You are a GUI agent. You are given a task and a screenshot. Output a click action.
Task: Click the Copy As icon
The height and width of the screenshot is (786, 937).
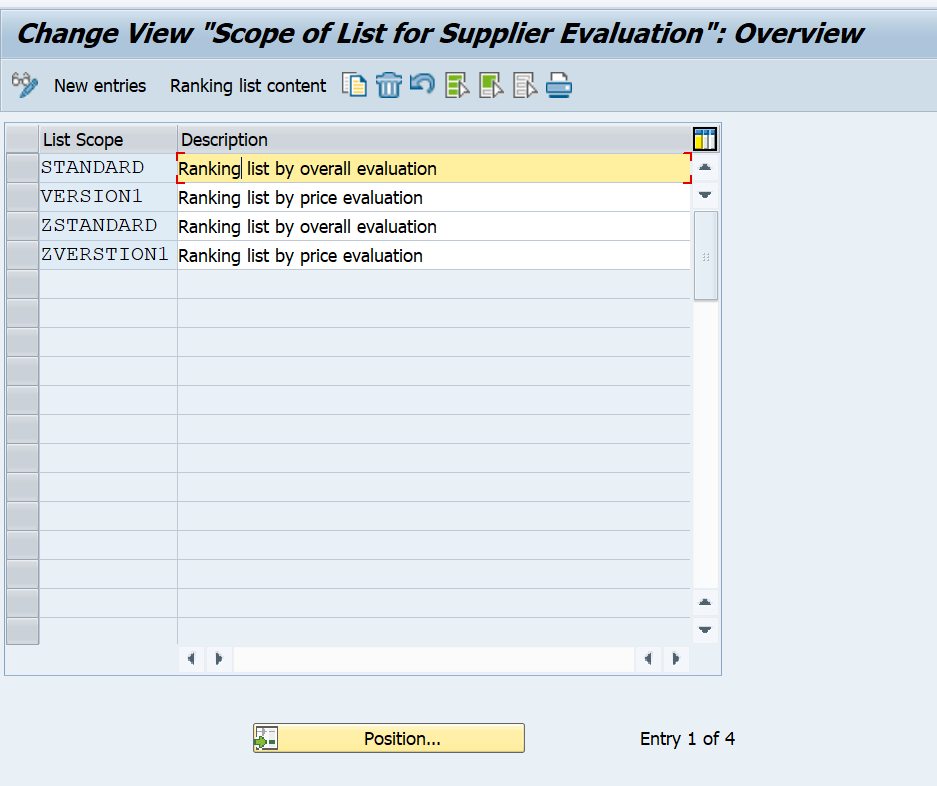(354, 85)
